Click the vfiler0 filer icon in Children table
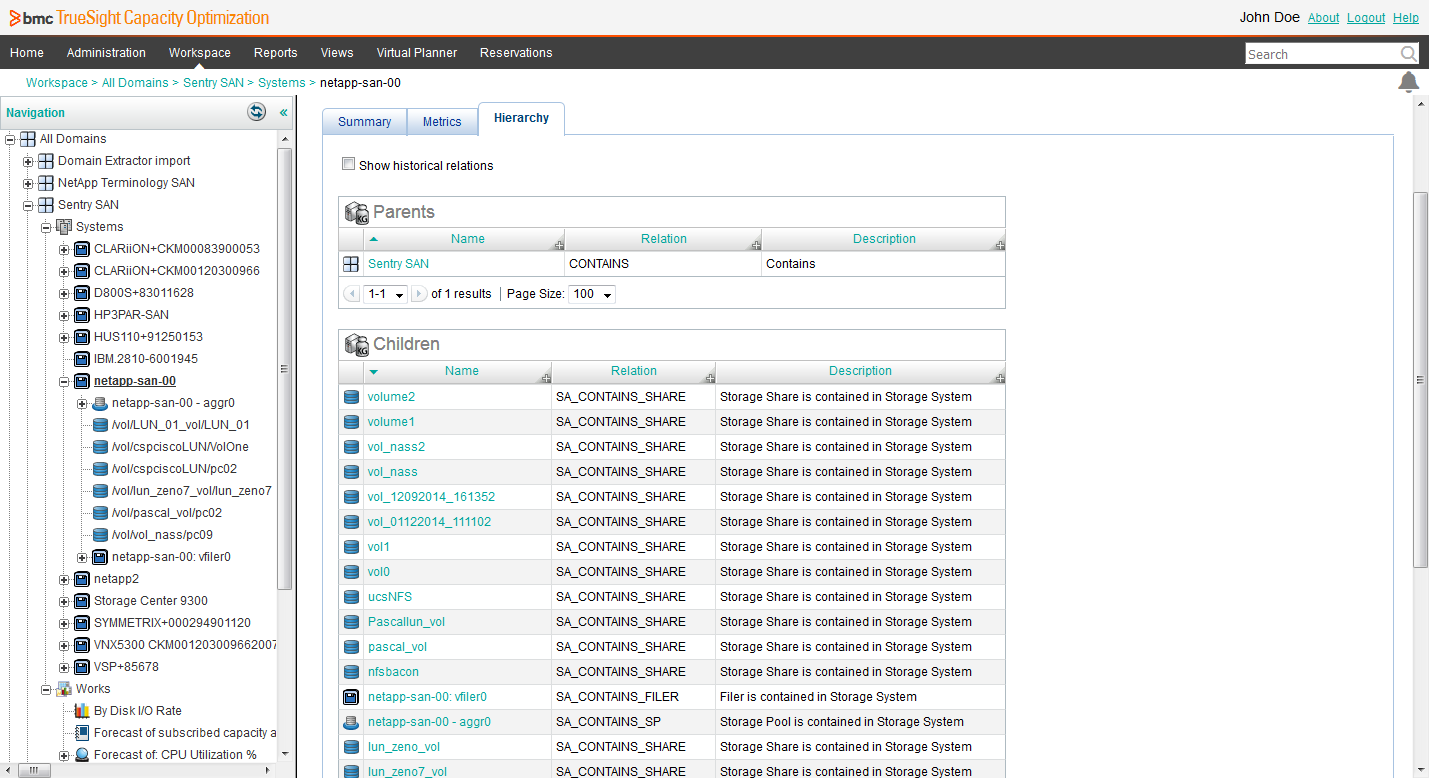This screenshot has height=778, width=1429. coord(351,697)
